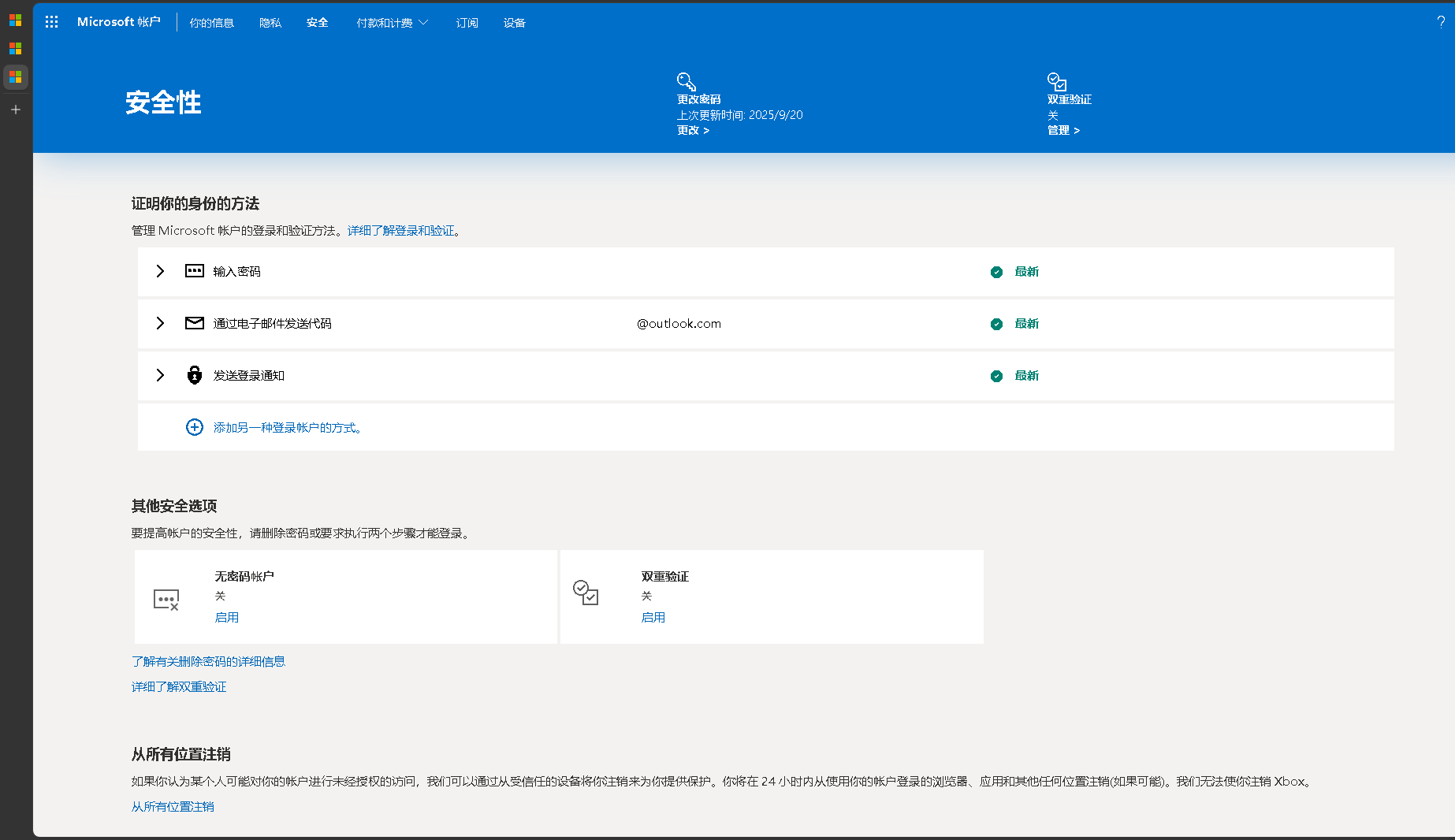Click the 双重验证 icon in the blue header
The width and height of the screenshot is (1455, 840).
click(x=1057, y=81)
